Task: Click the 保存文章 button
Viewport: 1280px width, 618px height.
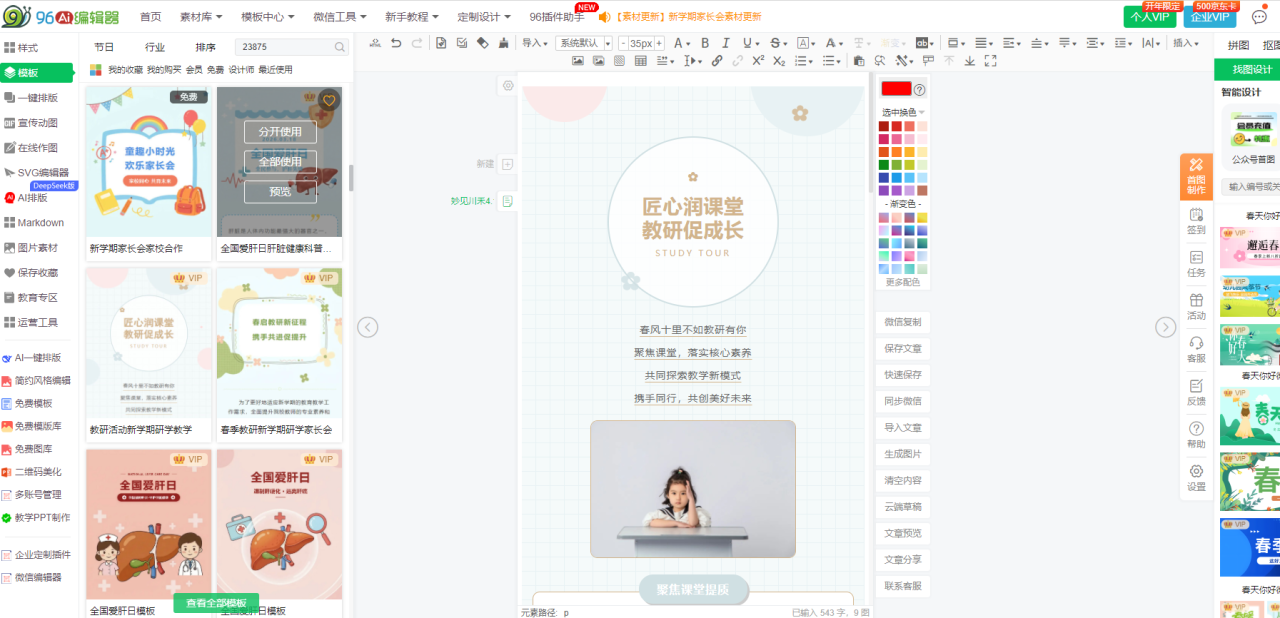Action: tap(902, 348)
